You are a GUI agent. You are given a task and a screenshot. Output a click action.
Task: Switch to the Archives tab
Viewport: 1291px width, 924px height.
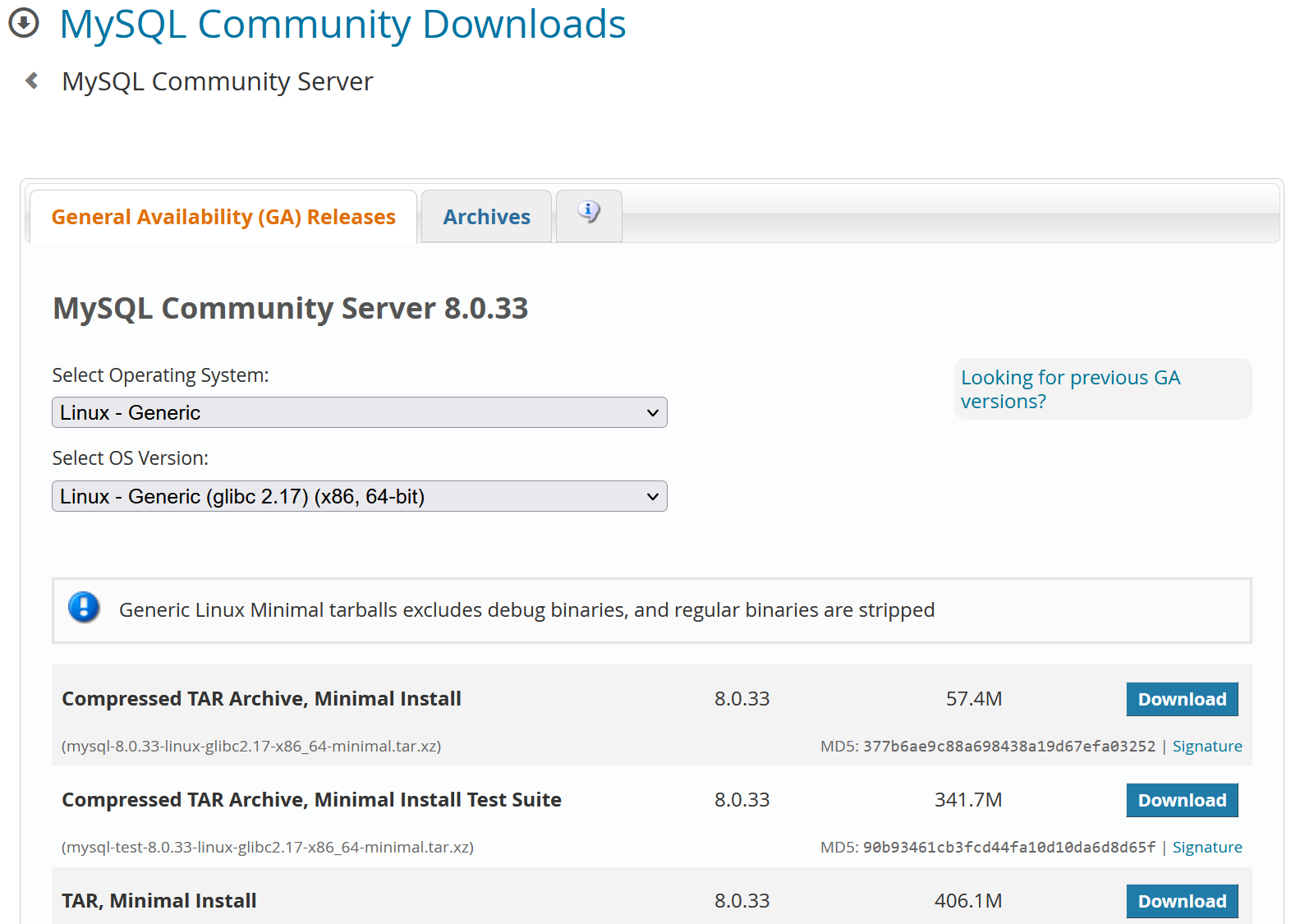pyautogui.click(x=487, y=217)
